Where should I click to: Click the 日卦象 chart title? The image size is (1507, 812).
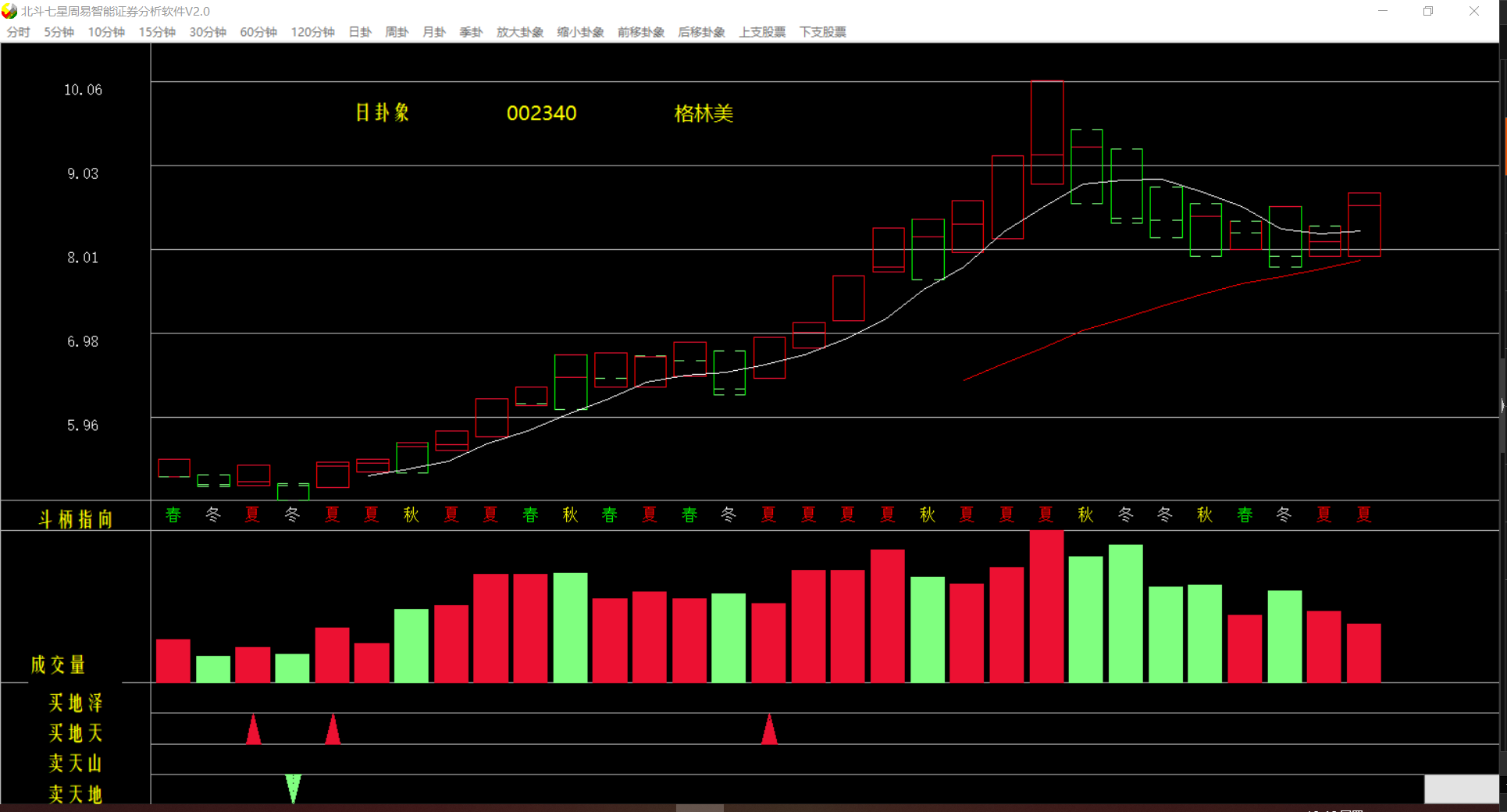coord(383,112)
